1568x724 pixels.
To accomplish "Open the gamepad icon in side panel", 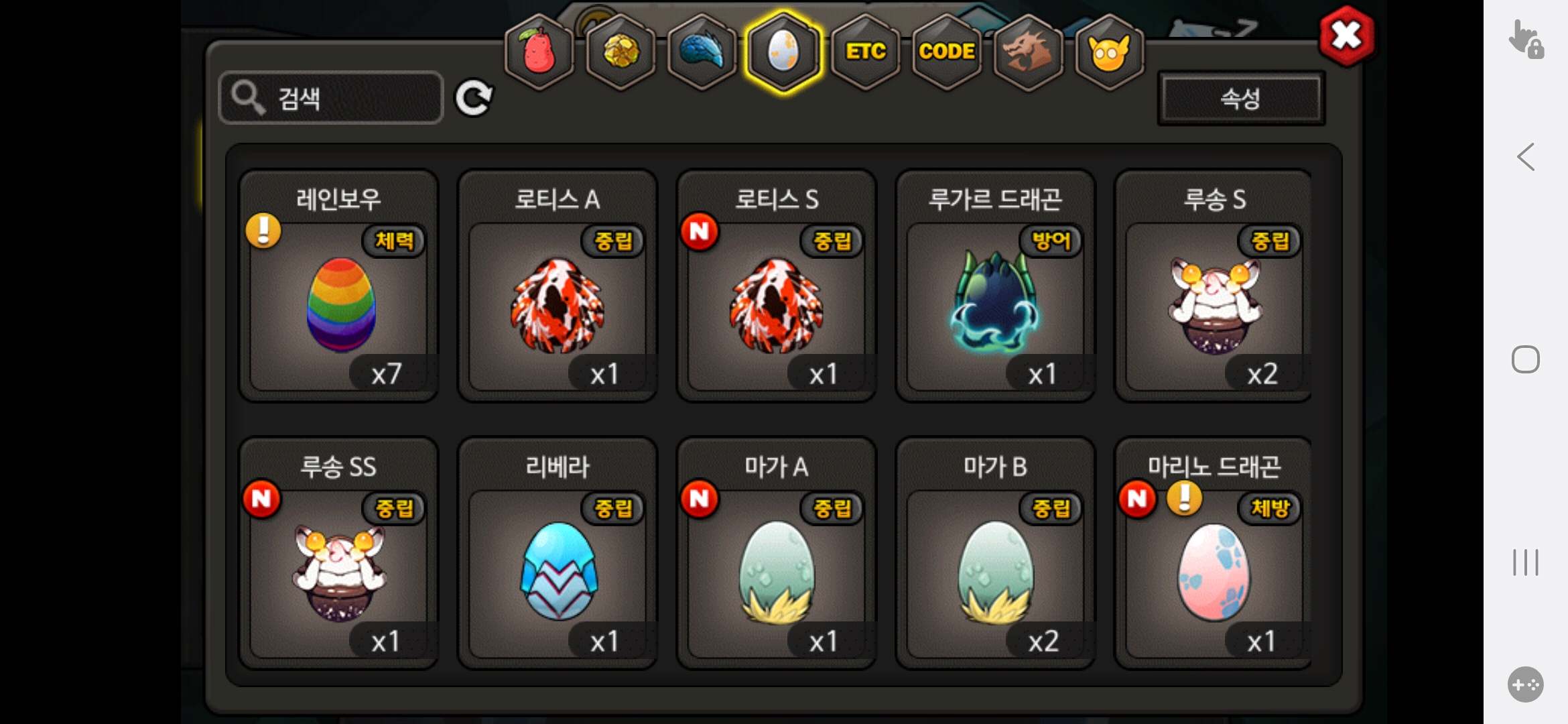I will [x=1526, y=684].
